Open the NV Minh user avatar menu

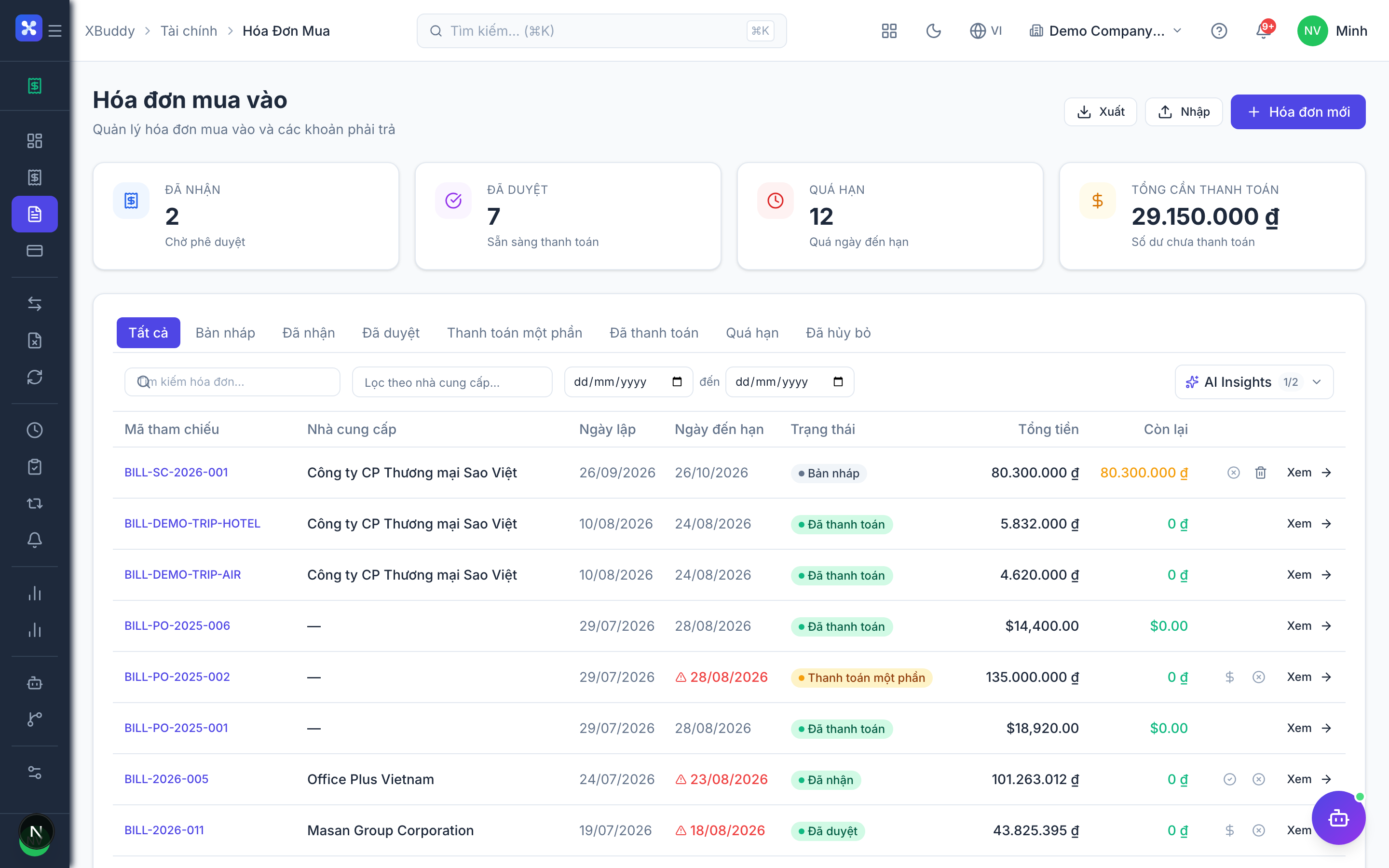pyautogui.click(x=1332, y=30)
